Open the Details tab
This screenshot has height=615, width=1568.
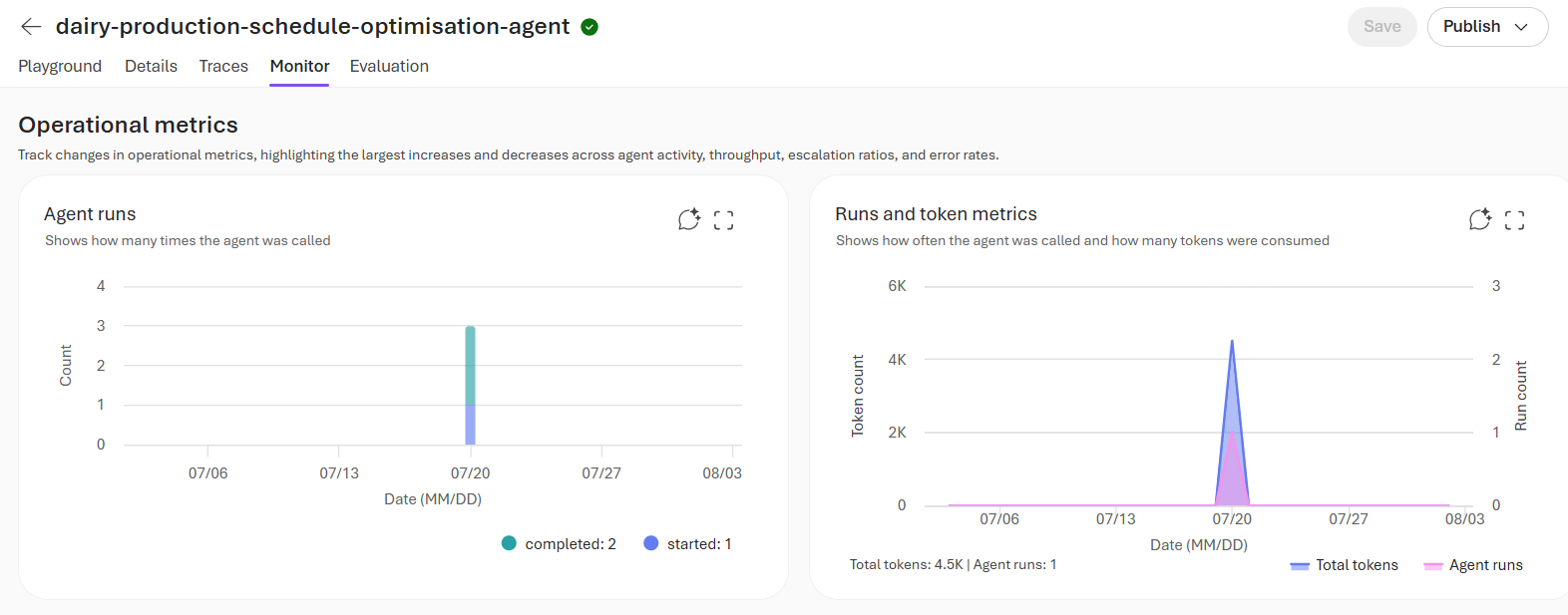point(151,66)
